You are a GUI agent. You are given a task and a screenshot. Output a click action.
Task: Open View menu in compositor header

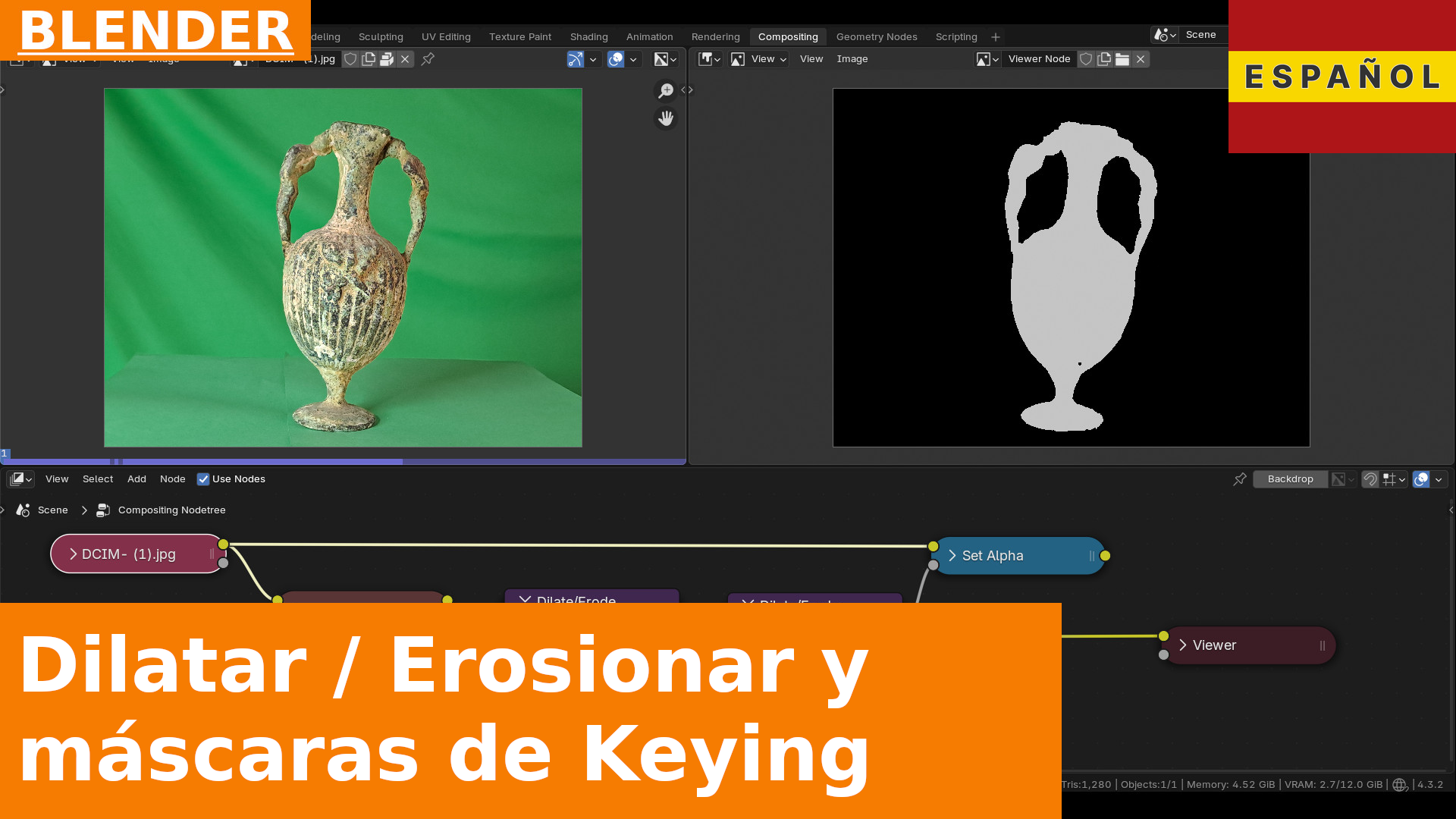[57, 479]
